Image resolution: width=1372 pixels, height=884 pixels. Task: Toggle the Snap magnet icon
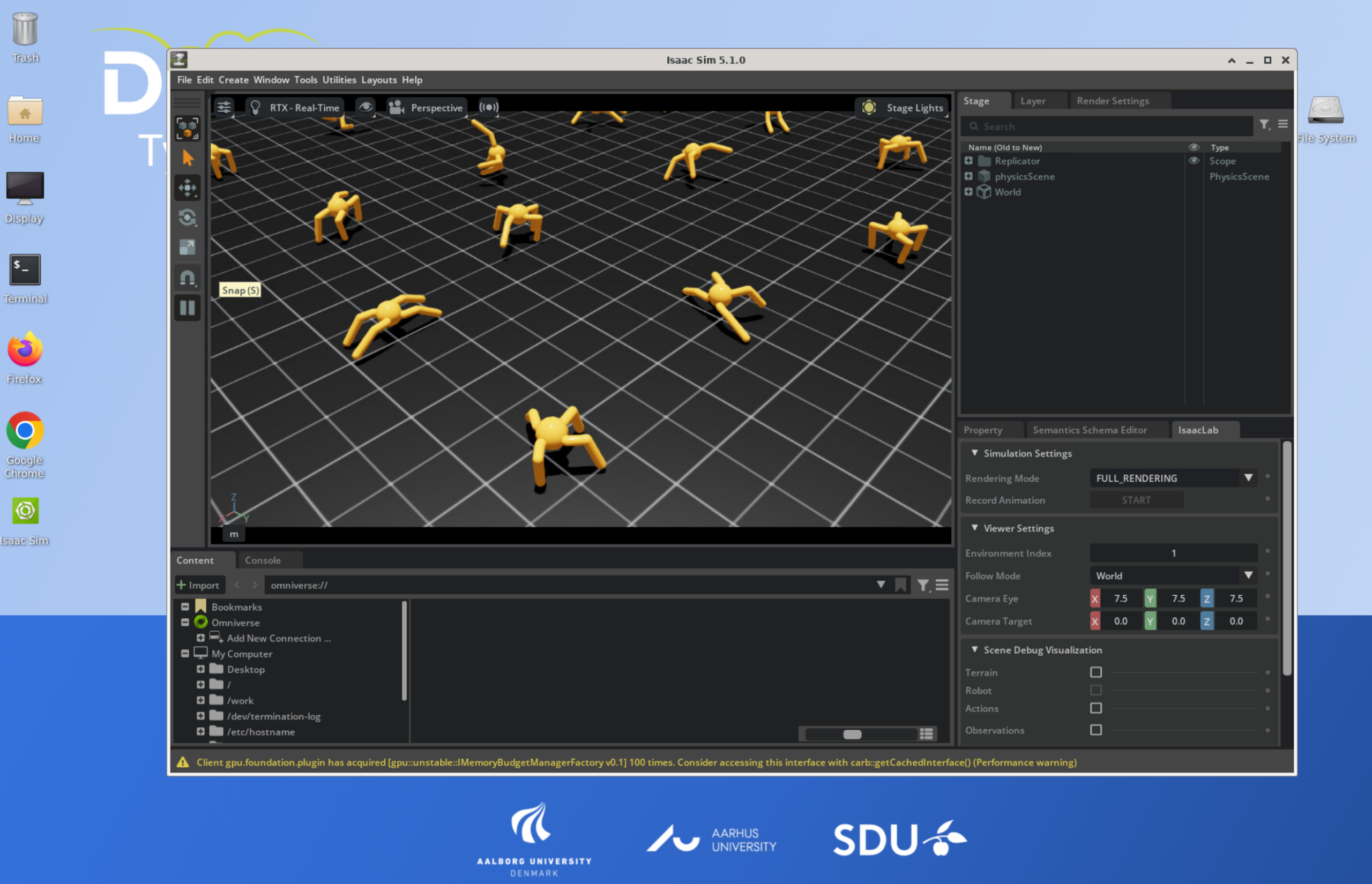[188, 279]
